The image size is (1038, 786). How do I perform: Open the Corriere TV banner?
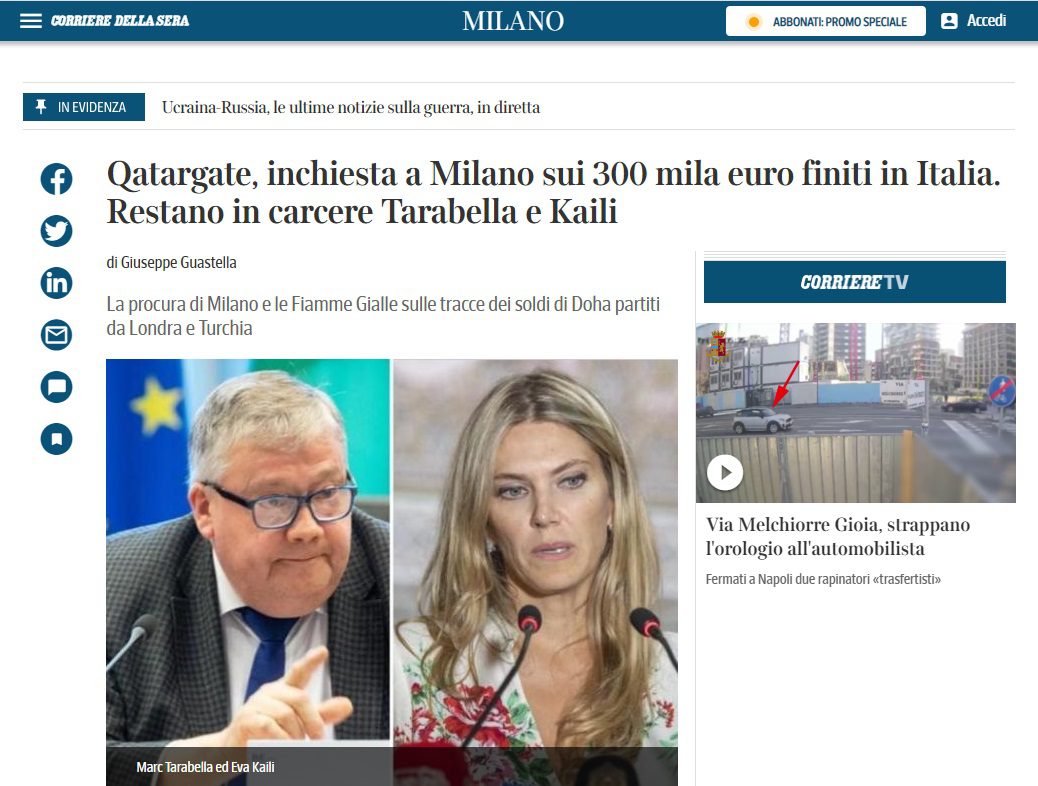click(855, 282)
